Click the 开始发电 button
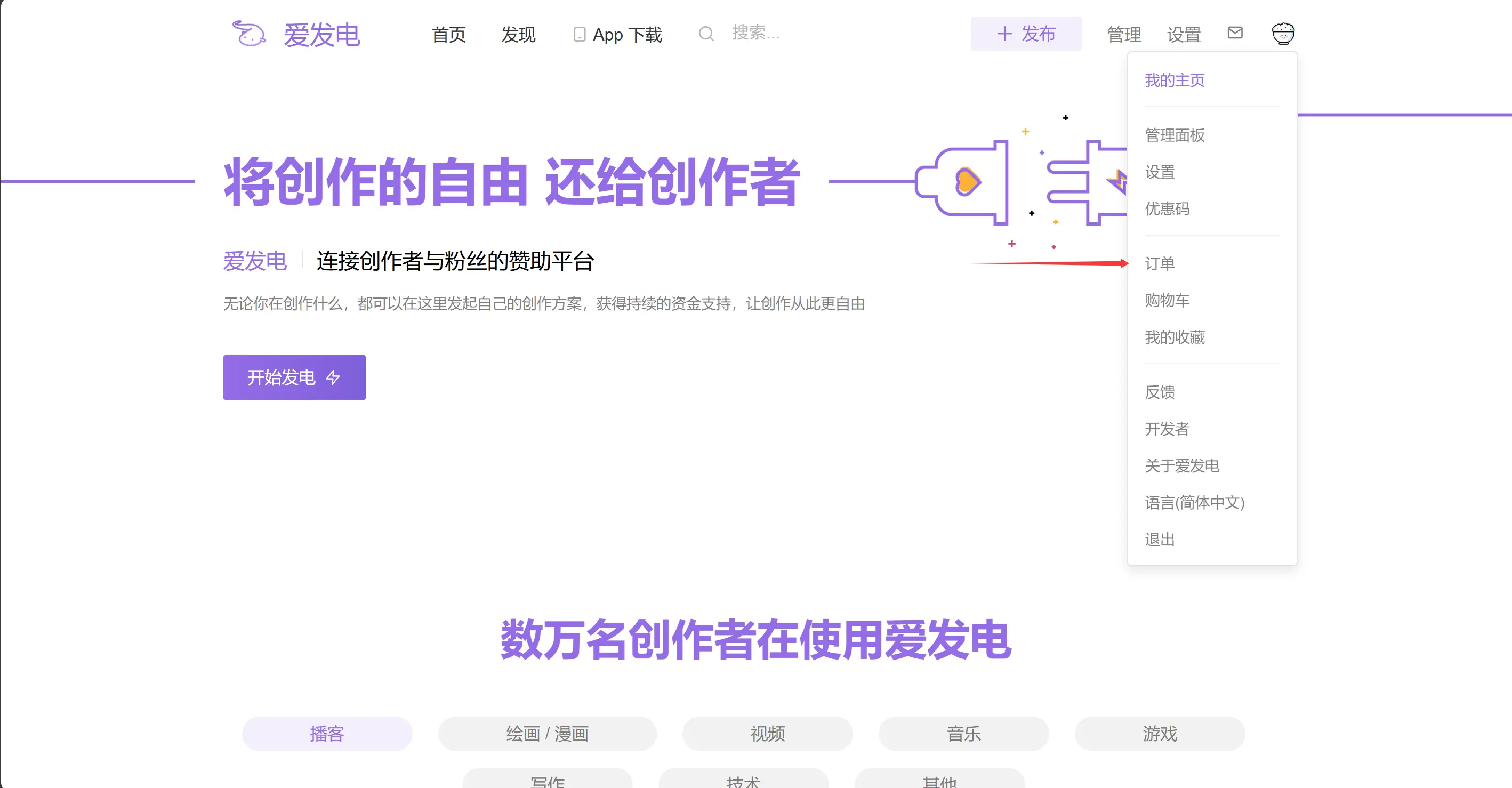The height and width of the screenshot is (788, 1512). (x=294, y=377)
